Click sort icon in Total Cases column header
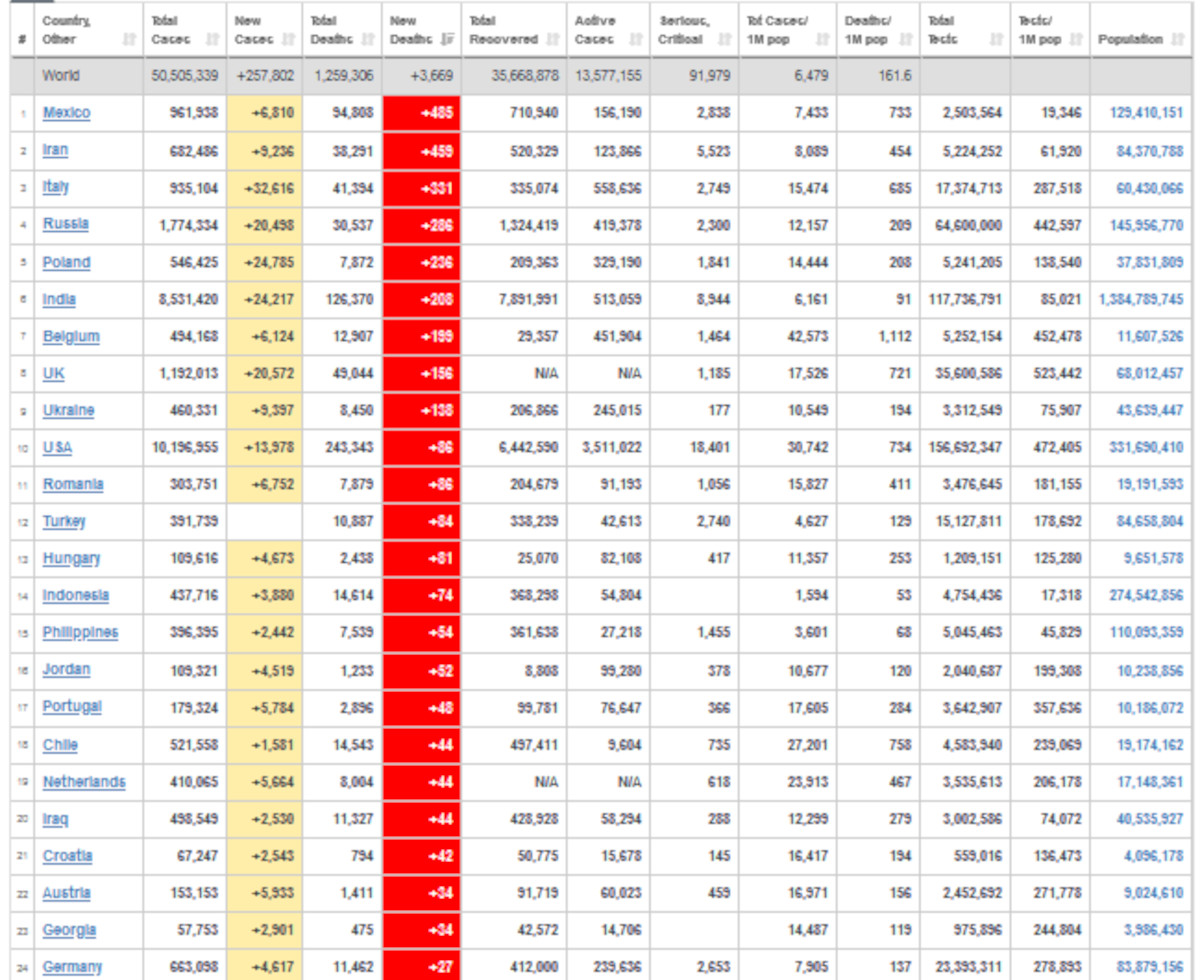The width and height of the screenshot is (1200, 980). point(211,40)
